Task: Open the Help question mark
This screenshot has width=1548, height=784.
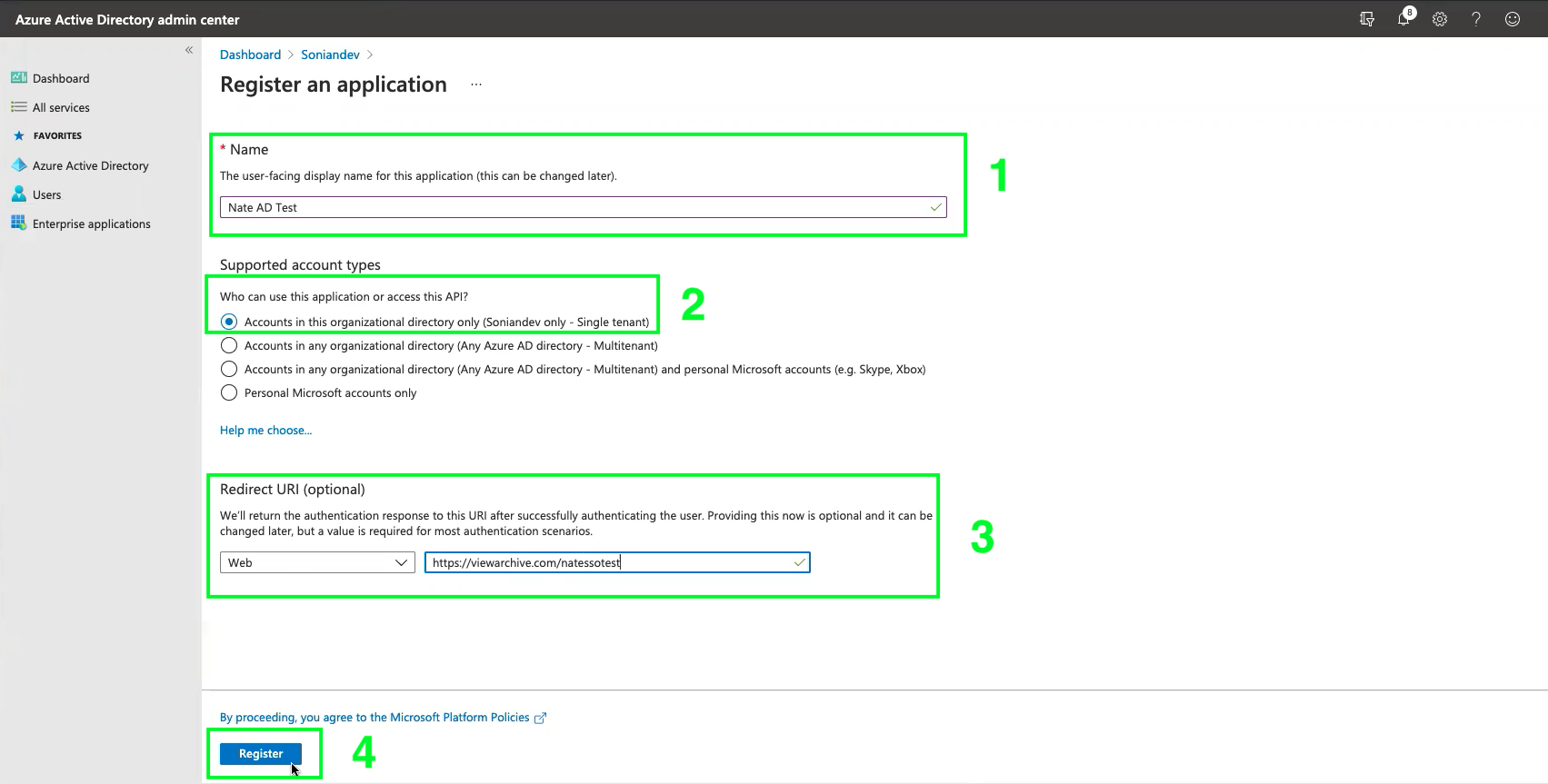Action: [x=1476, y=19]
